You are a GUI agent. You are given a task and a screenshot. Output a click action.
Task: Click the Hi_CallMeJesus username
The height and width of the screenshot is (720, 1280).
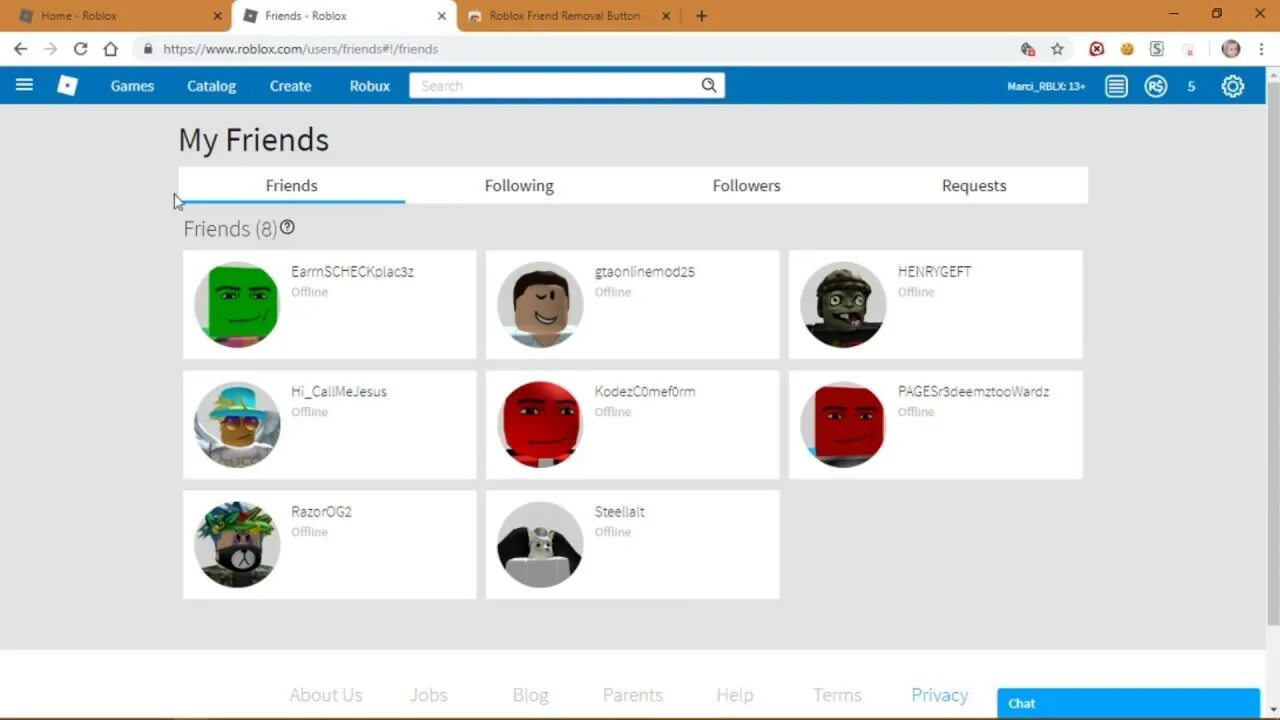(x=339, y=391)
